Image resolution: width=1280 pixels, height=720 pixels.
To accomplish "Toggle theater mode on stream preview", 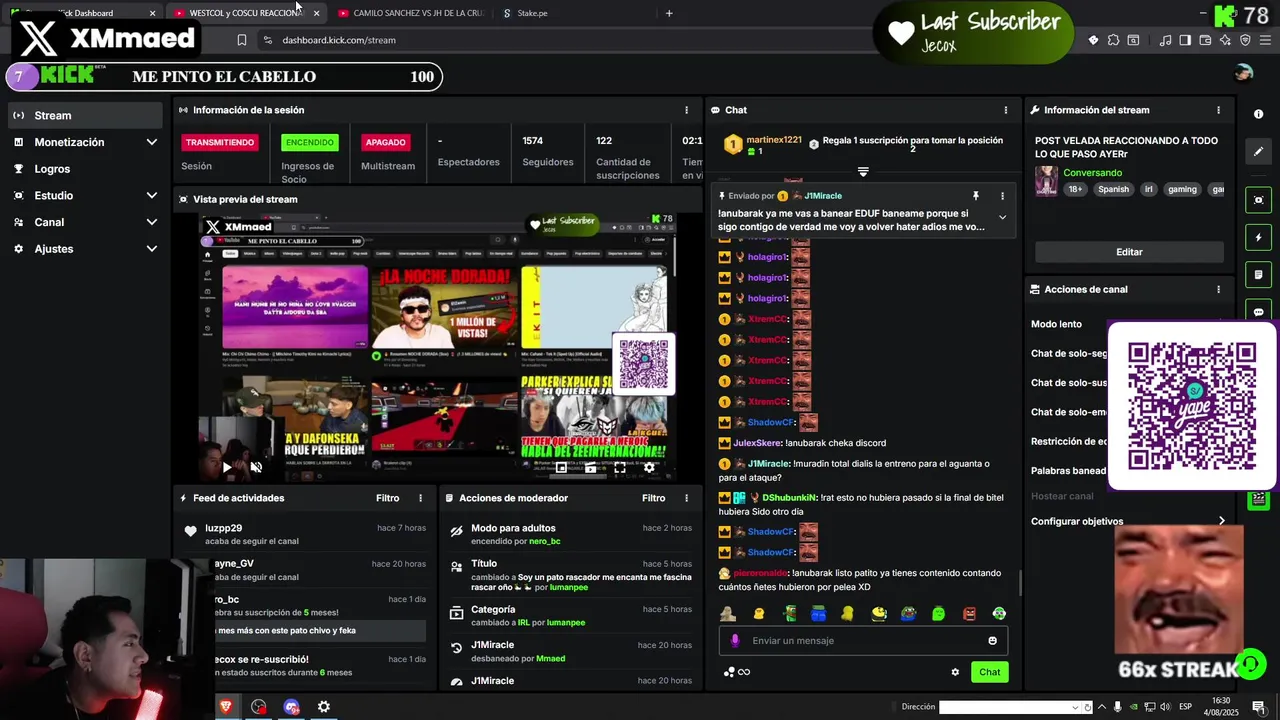I will 590,467.
